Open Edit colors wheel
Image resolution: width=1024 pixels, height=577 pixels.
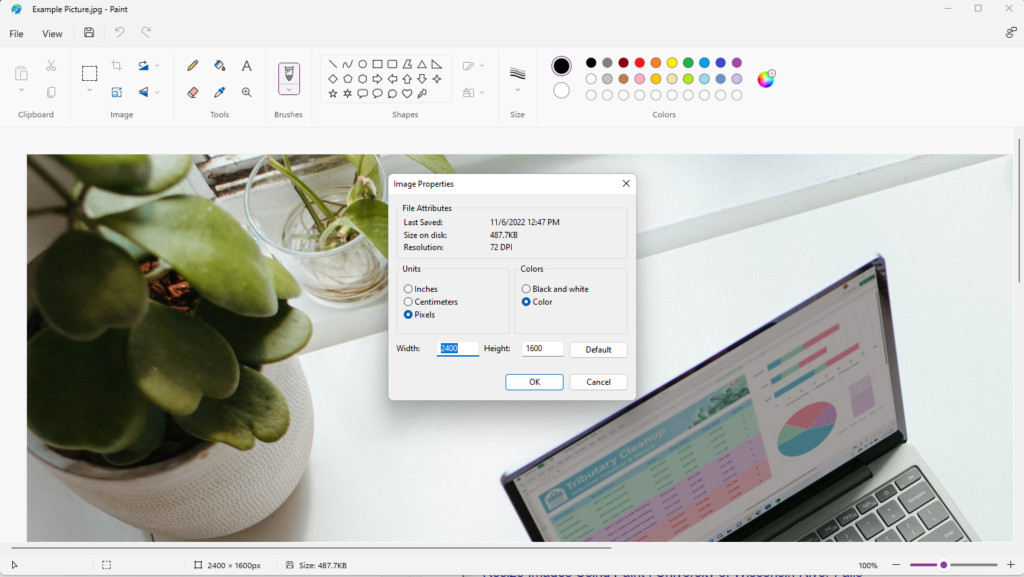pos(765,79)
